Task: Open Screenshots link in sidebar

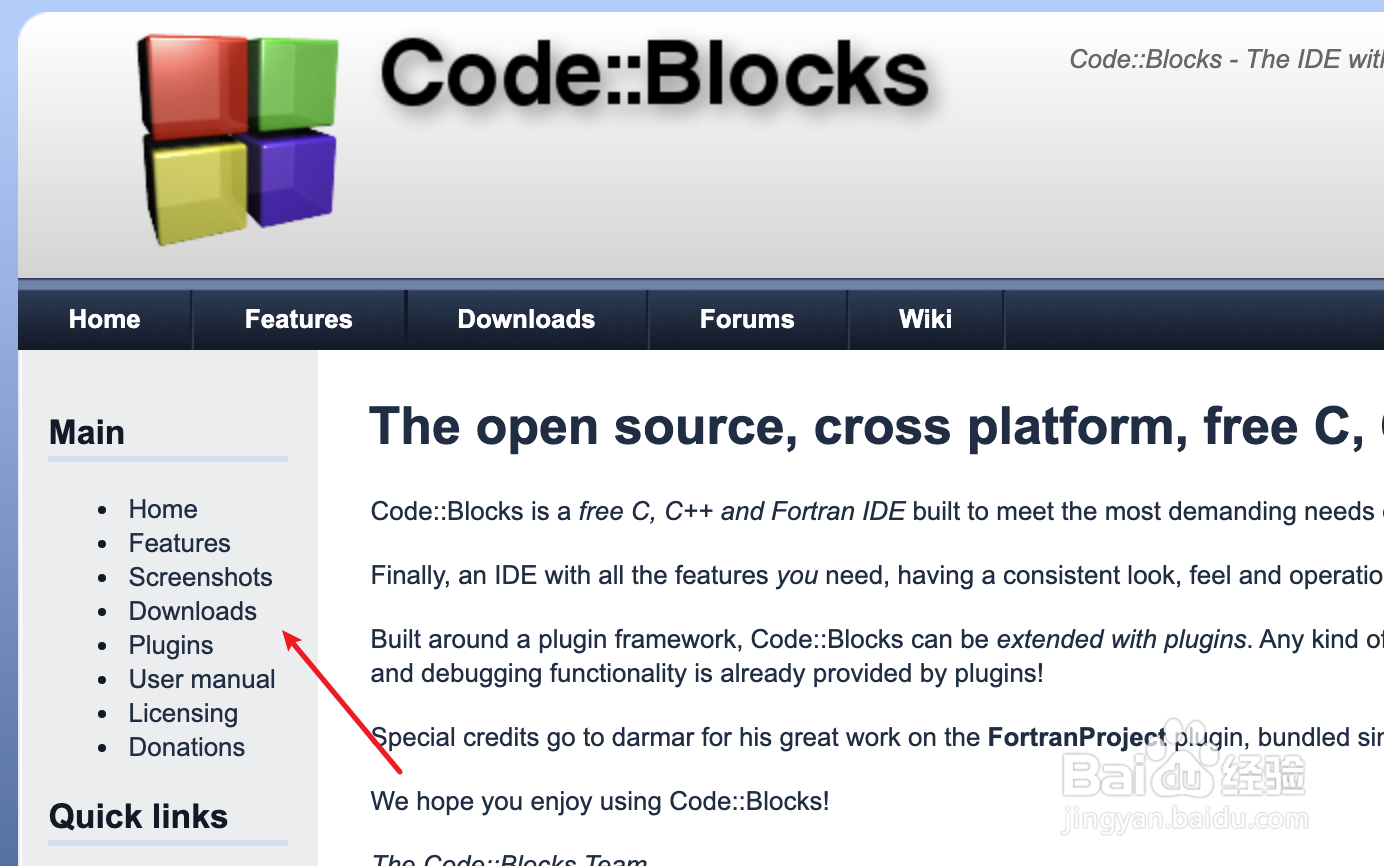Action: pos(201,577)
